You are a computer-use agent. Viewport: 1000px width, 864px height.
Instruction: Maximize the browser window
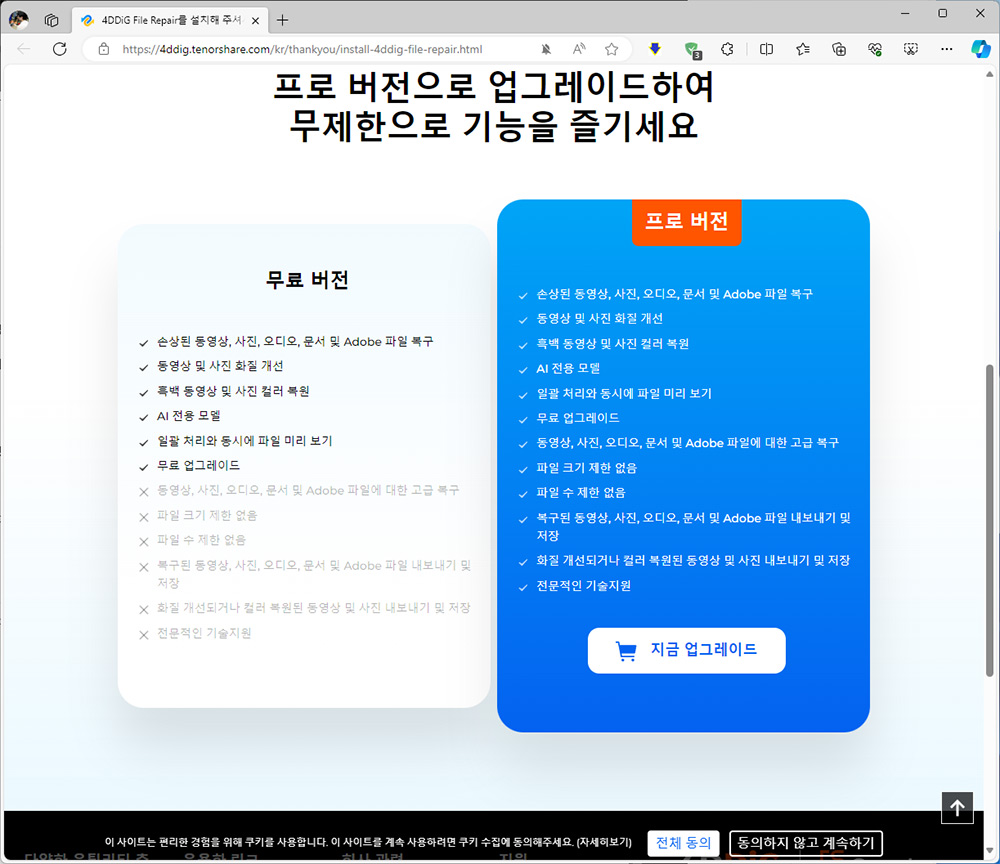click(x=943, y=13)
